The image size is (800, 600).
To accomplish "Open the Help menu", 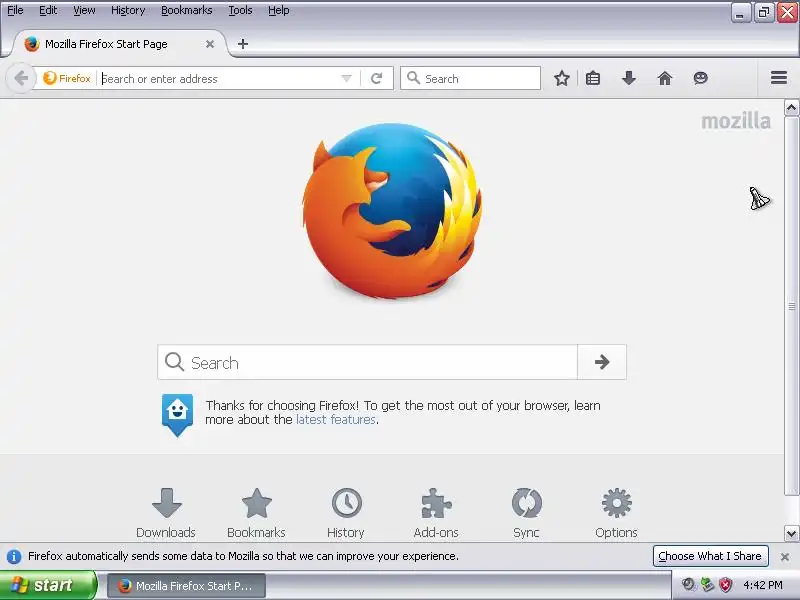I will (x=279, y=10).
